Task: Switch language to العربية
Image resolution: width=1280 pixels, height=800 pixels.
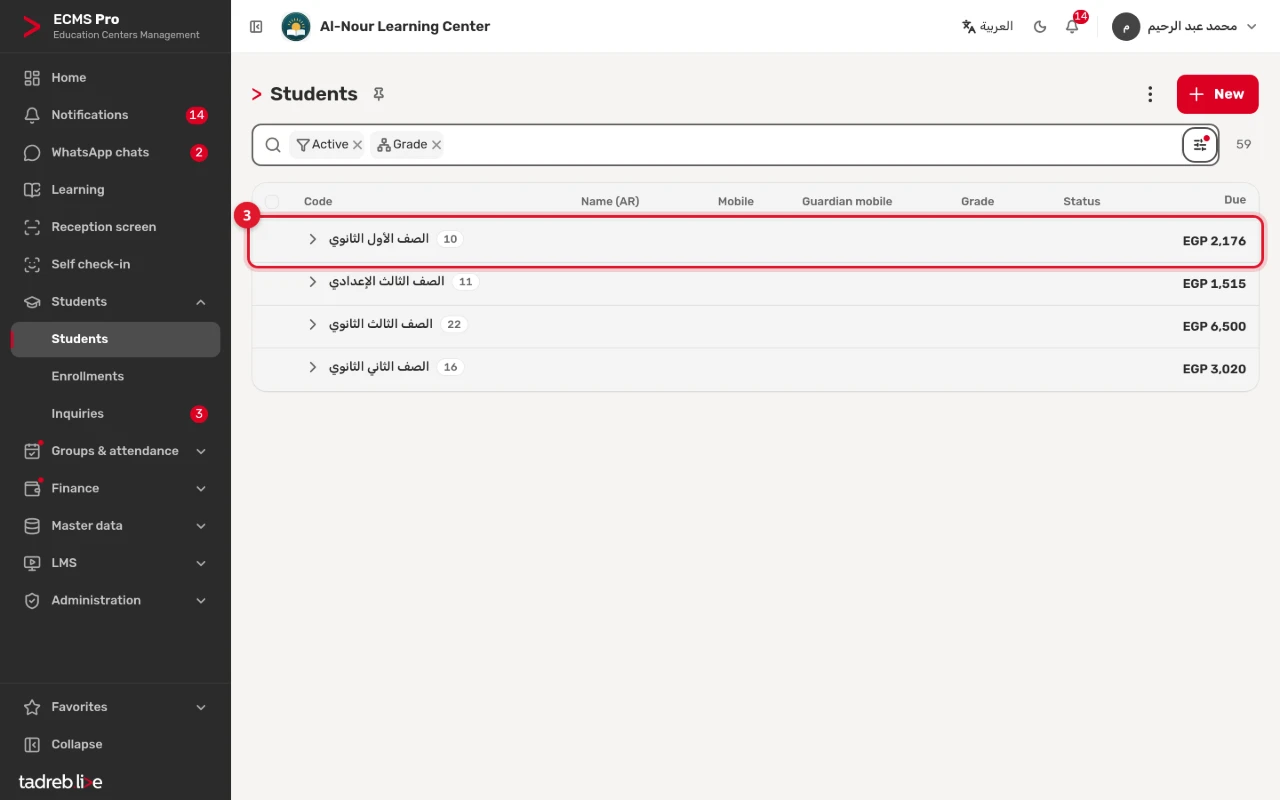Action: pyautogui.click(x=987, y=27)
